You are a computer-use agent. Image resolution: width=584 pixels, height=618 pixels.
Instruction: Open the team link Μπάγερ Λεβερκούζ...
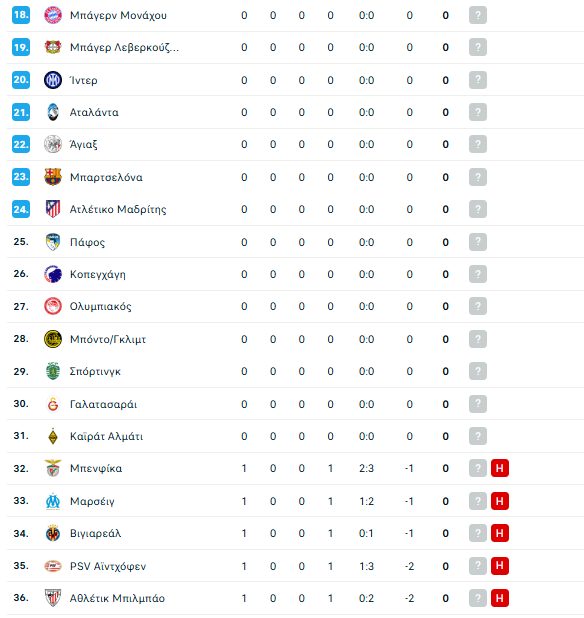(x=124, y=48)
